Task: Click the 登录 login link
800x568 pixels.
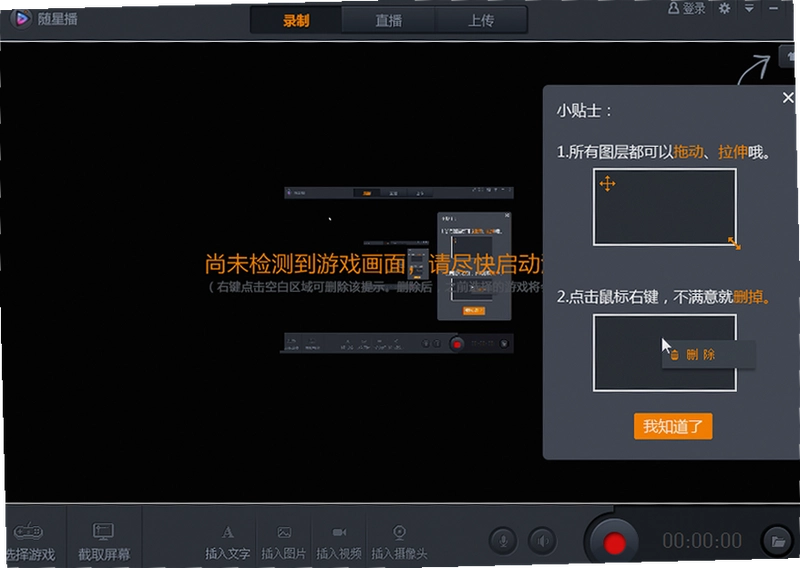Action: pyautogui.click(x=687, y=9)
